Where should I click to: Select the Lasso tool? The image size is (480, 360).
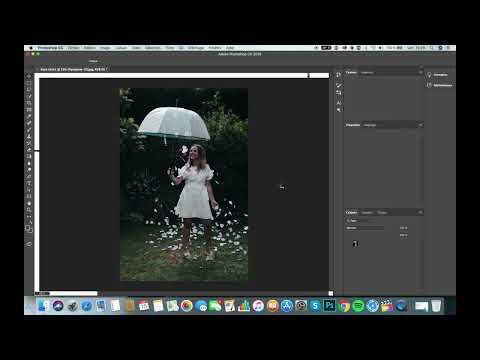point(29,89)
